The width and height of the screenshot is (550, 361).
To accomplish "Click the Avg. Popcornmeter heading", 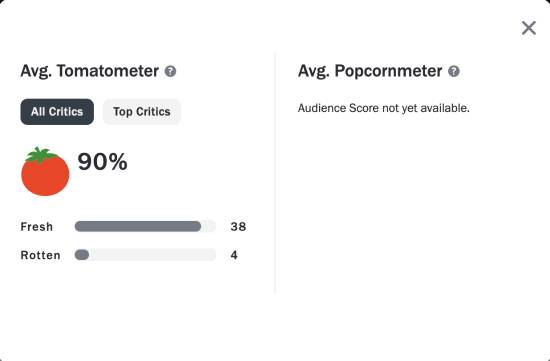I will click(x=370, y=71).
